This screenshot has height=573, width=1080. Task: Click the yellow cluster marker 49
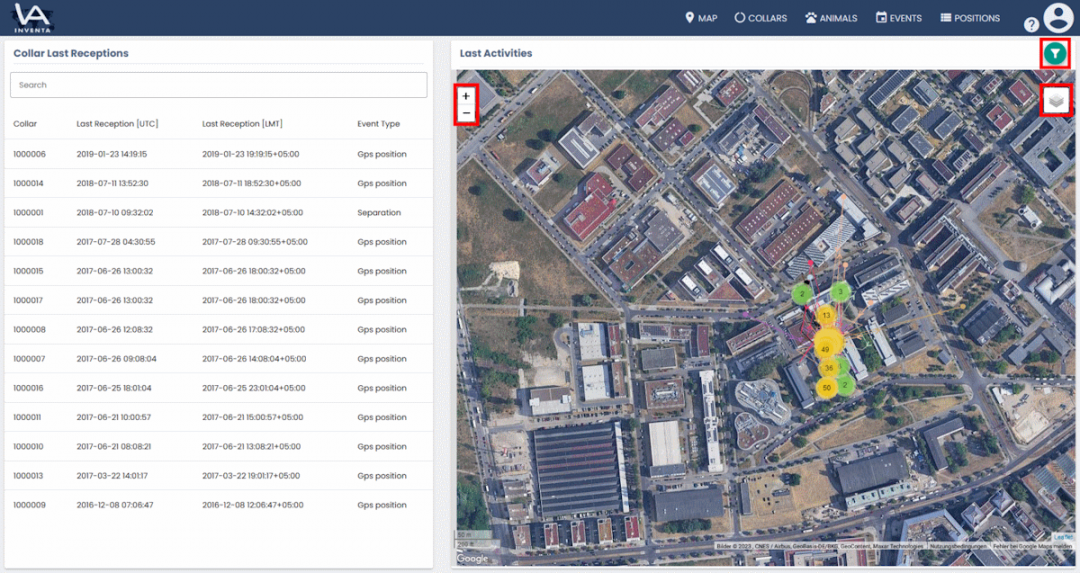coord(825,348)
